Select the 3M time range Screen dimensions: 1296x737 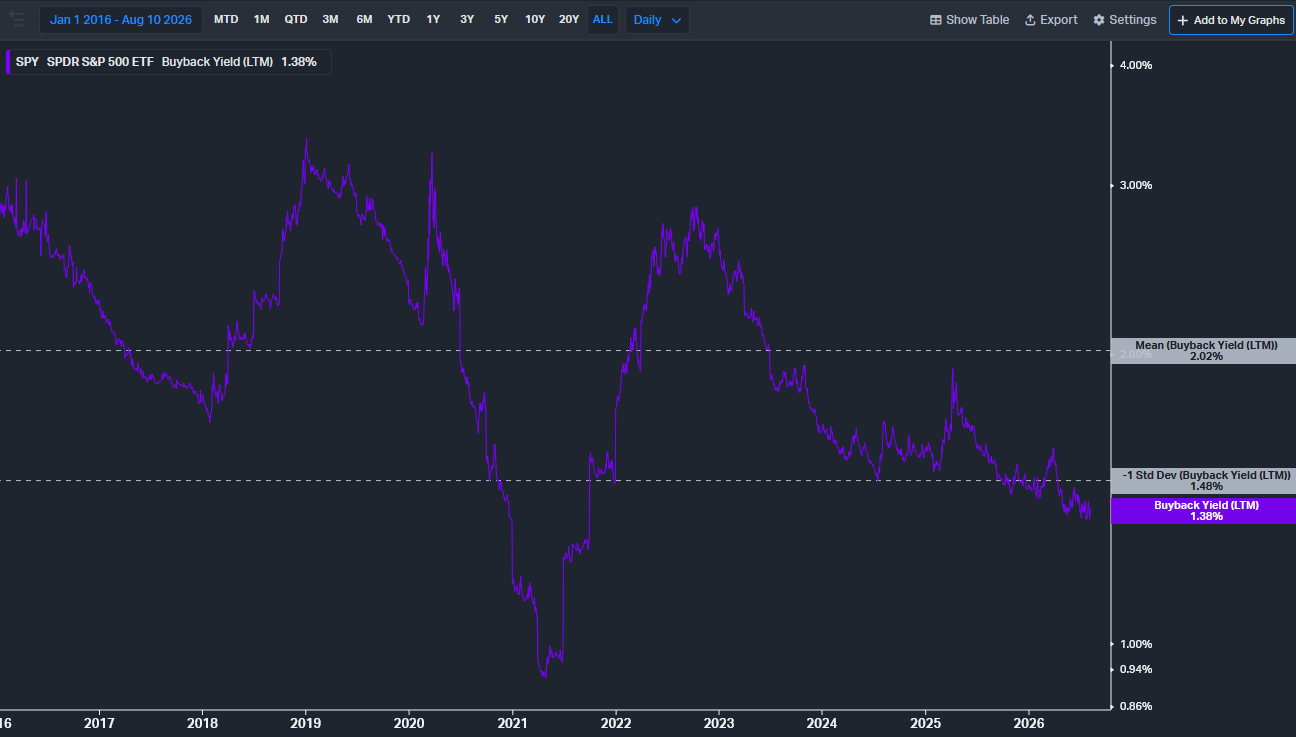tap(330, 20)
